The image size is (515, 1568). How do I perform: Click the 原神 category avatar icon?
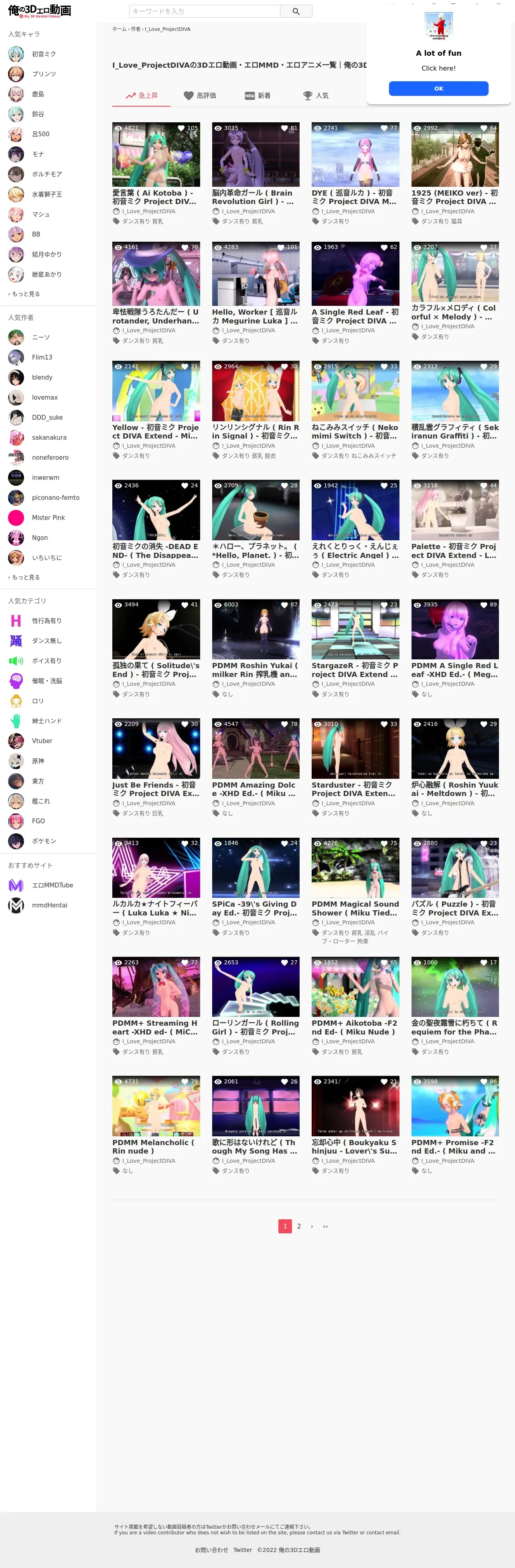[x=16, y=762]
